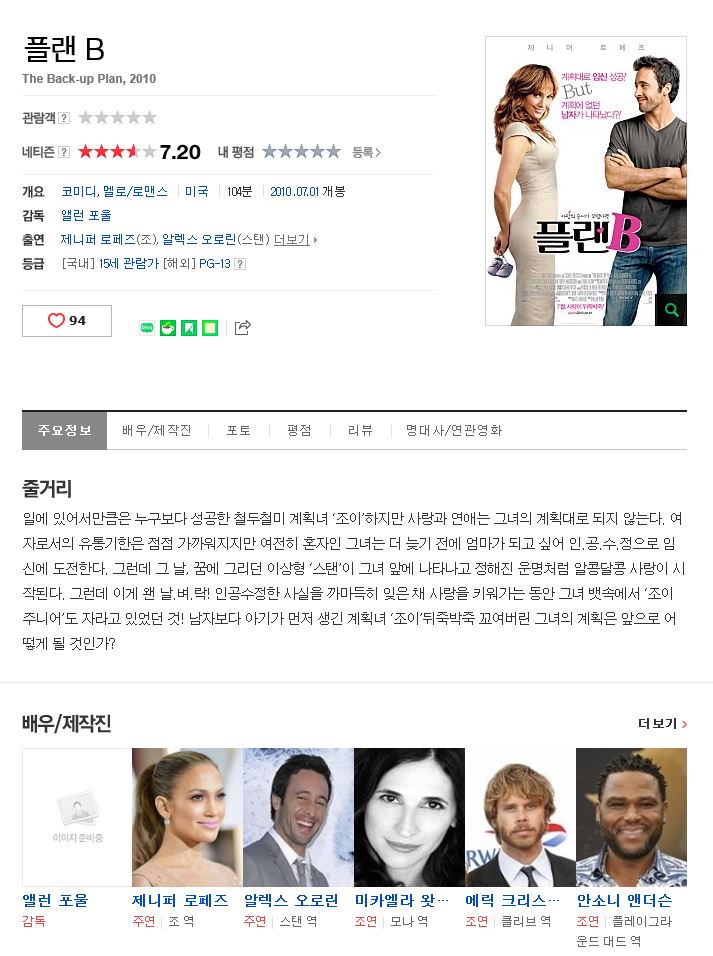Open the 명대사/연관영화 tab
713x956 pixels.
[454, 430]
